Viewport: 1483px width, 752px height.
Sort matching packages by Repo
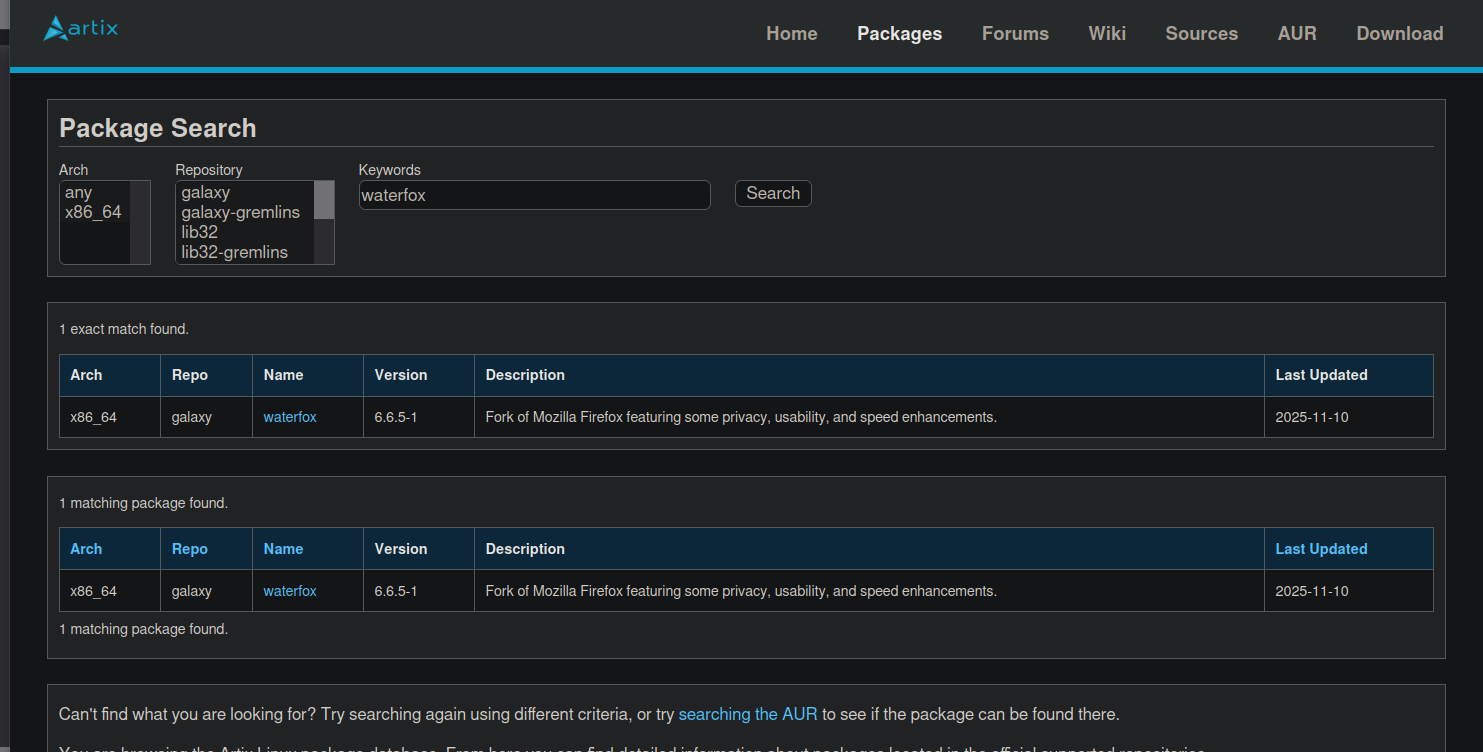pos(190,549)
